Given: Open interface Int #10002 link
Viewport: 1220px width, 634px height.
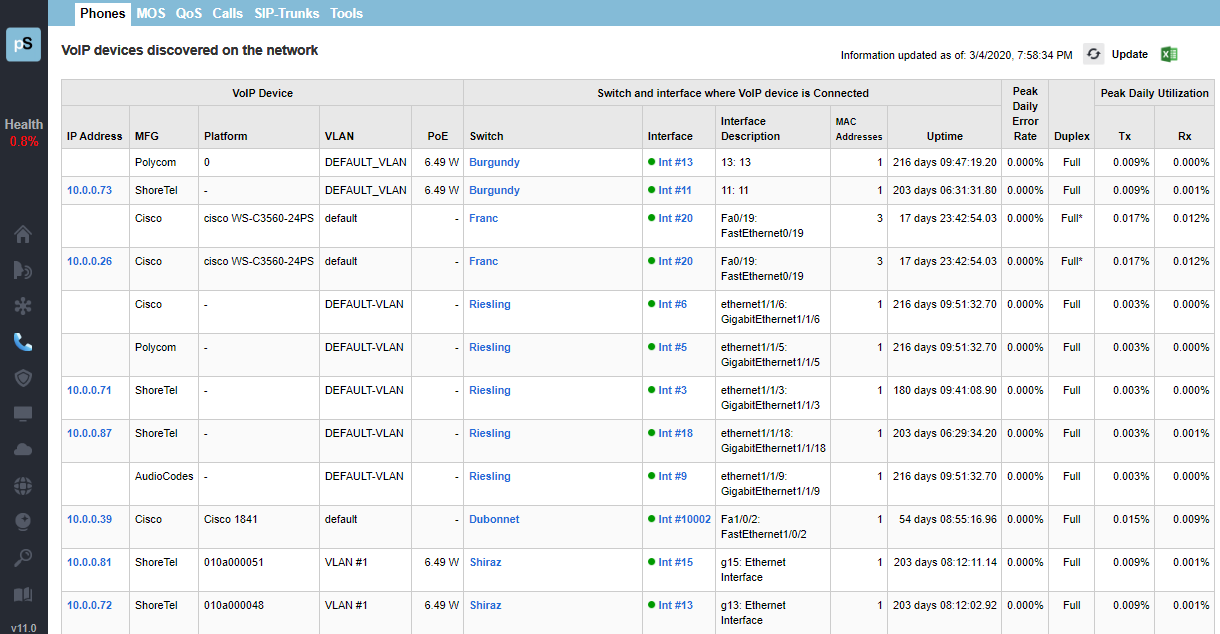Looking at the screenshot, I should tap(684, 519).
